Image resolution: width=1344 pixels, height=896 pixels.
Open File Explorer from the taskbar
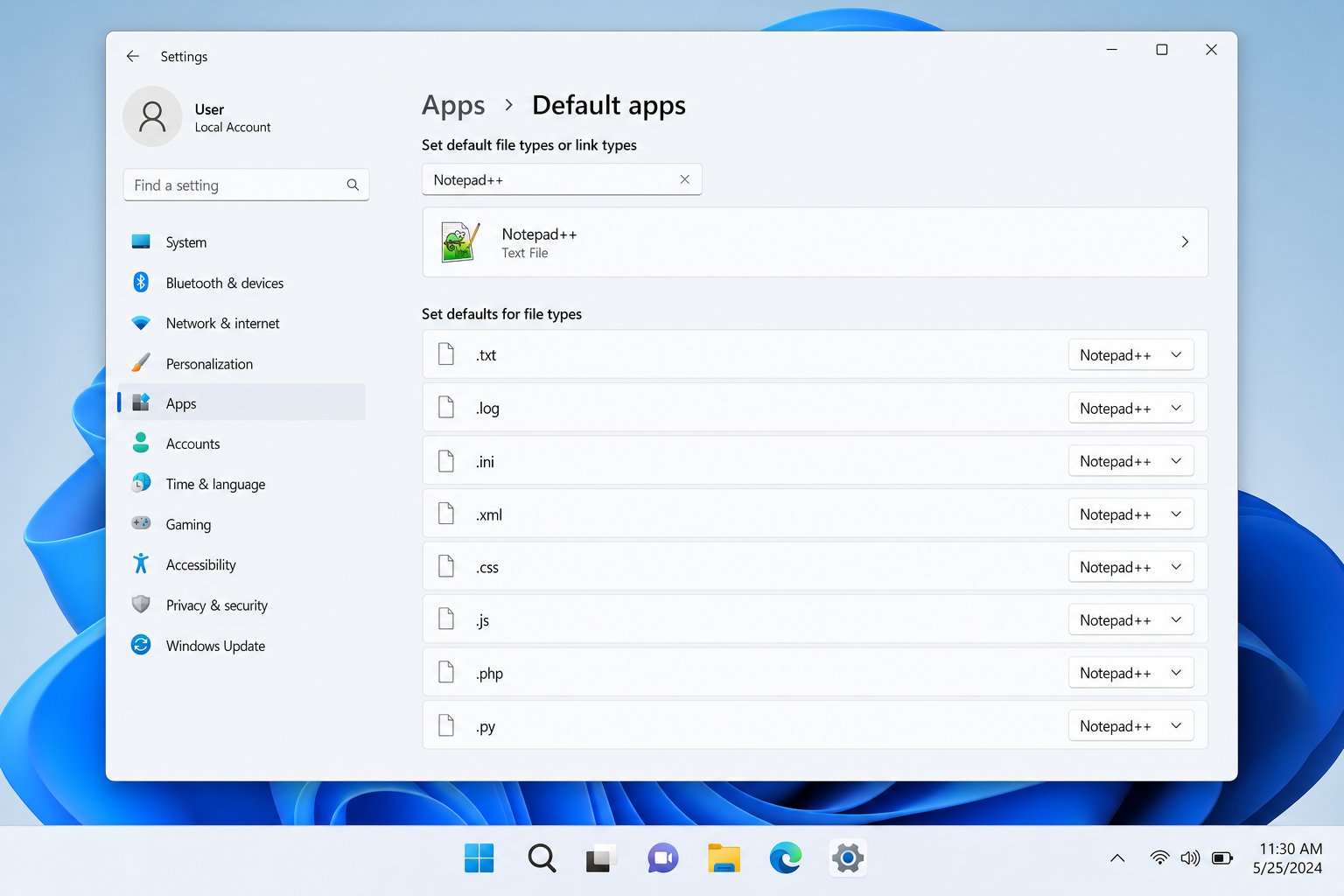coord(724,858)
